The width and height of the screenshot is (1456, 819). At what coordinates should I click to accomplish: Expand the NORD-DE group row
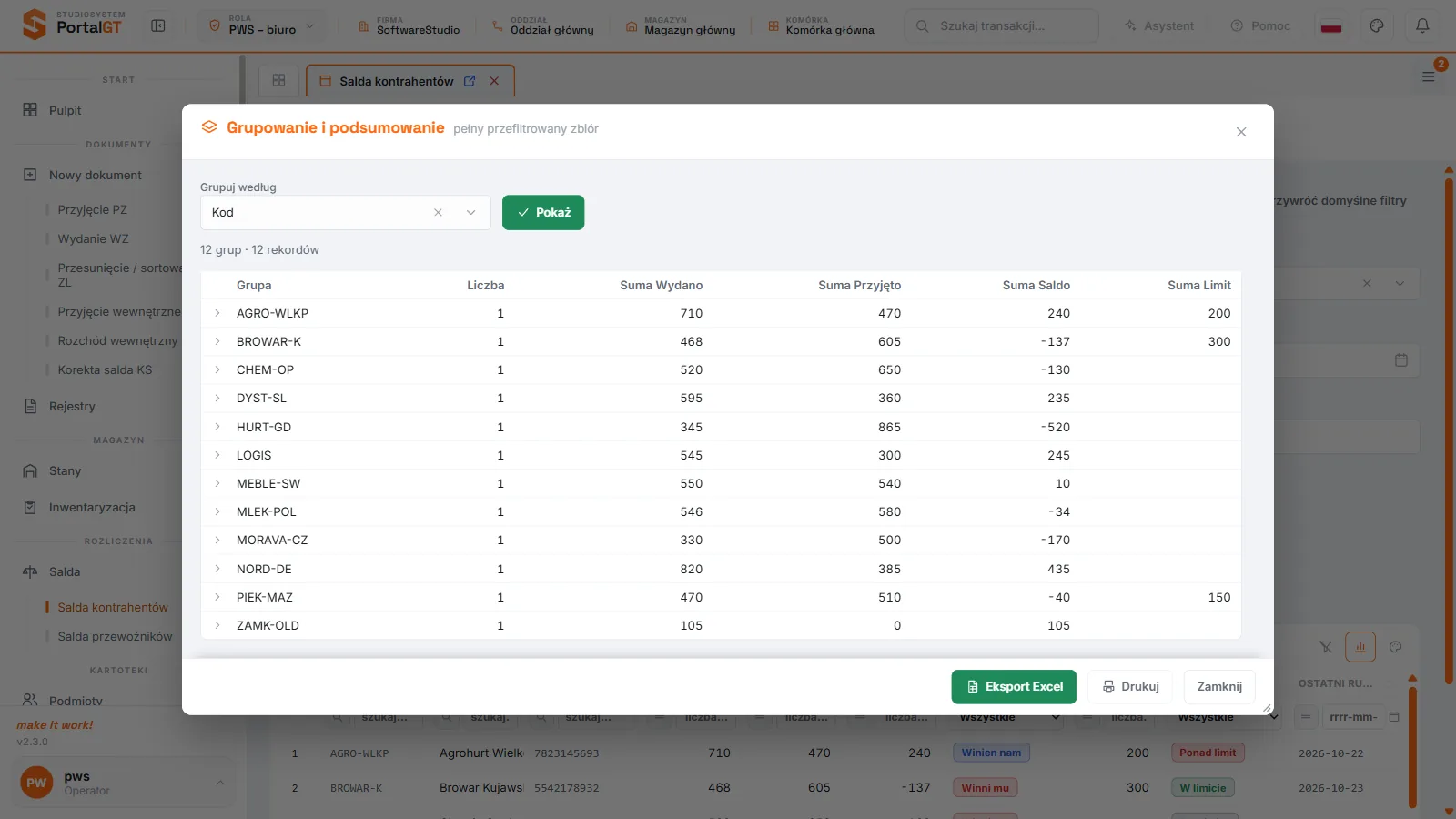point(217,569)
